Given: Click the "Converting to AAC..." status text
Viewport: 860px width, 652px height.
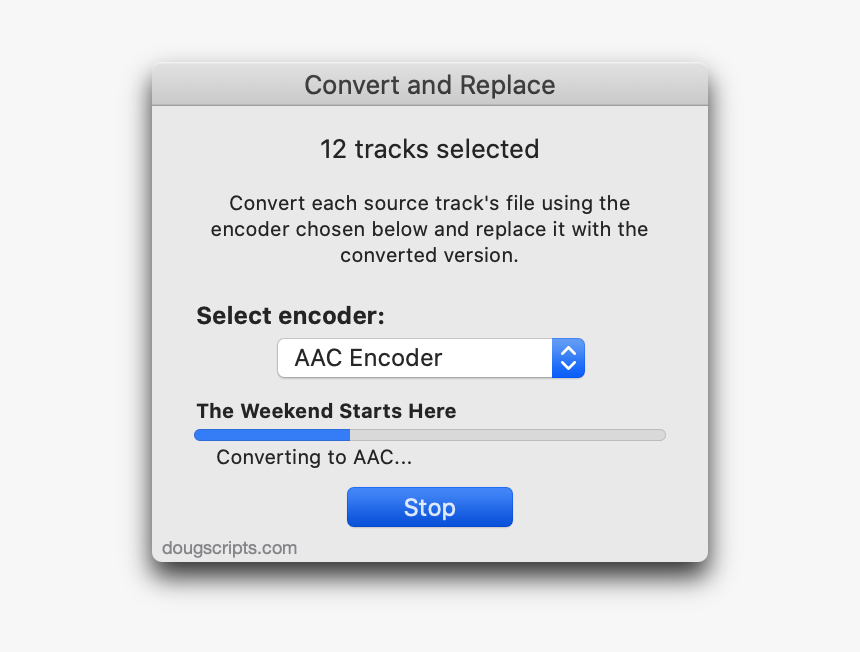Looking at the screenshot, I should click(x=314, y=458).
